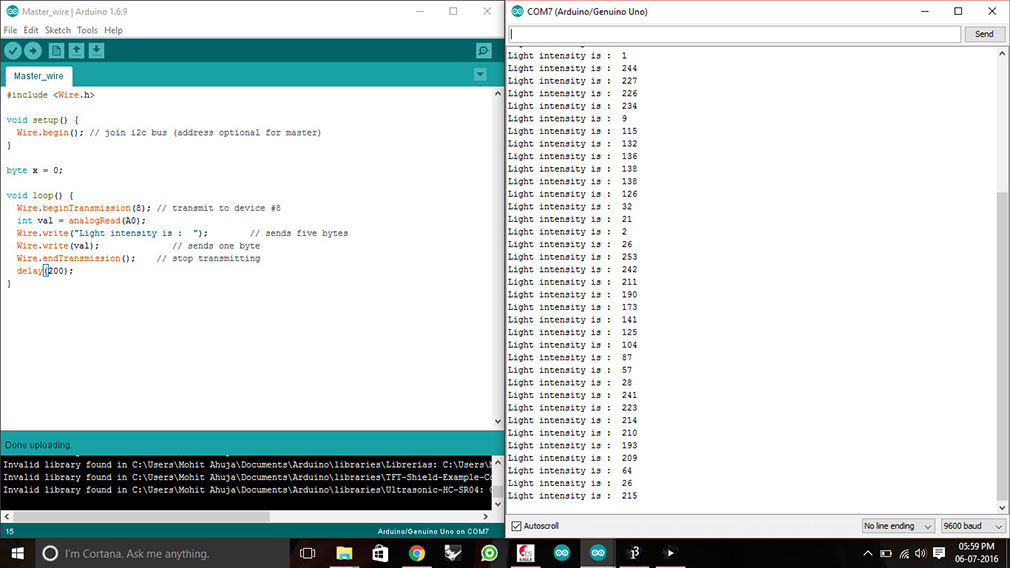
Task: Open the Tools menu
Action: point(87,30)
